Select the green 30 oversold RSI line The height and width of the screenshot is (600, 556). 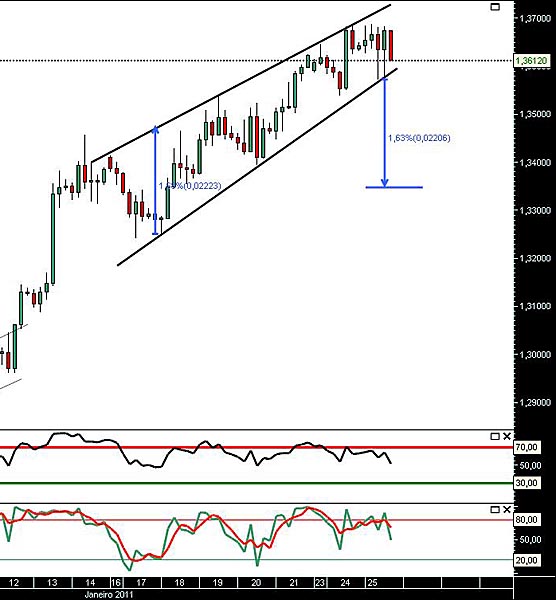(x=256, y=483)
